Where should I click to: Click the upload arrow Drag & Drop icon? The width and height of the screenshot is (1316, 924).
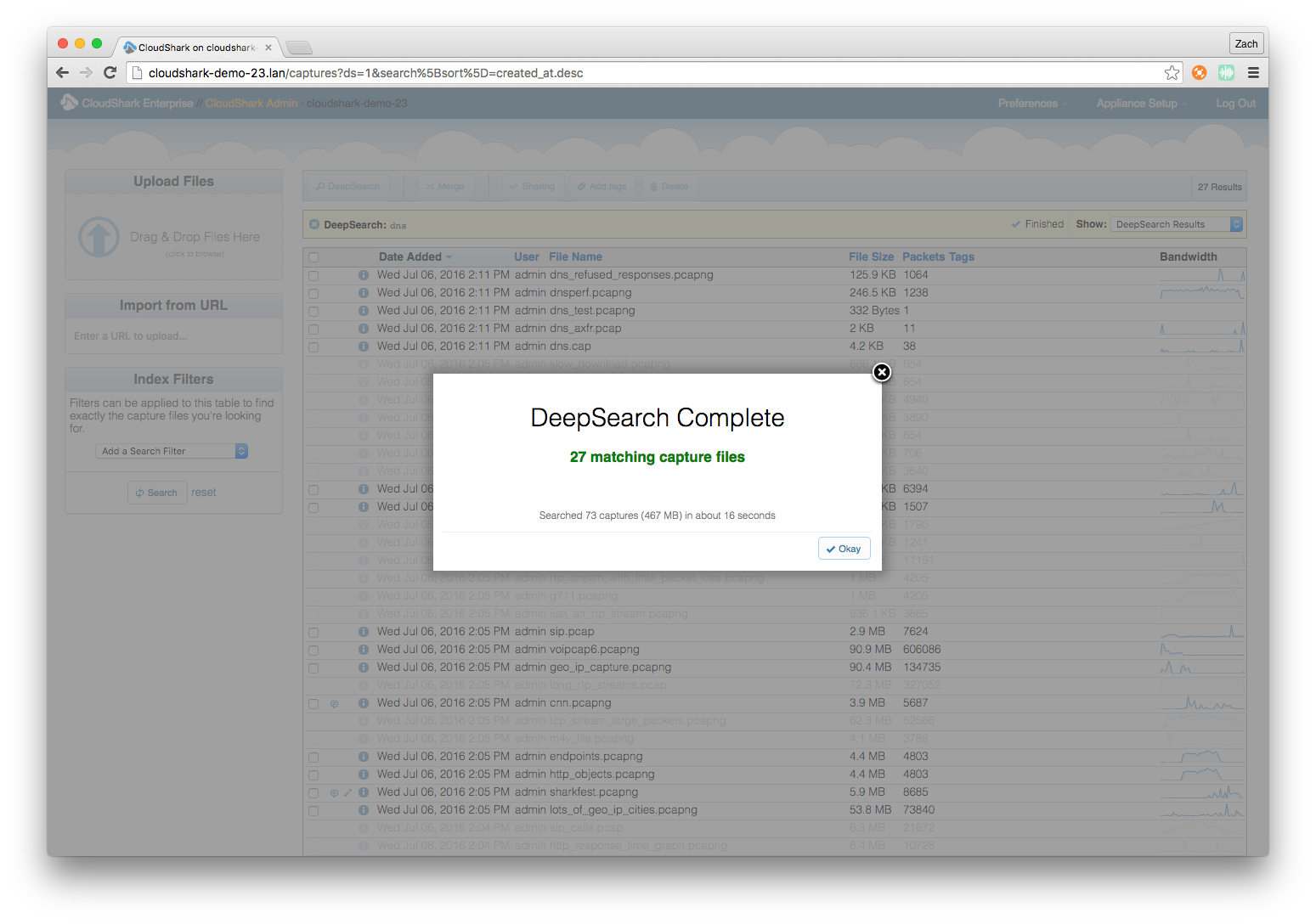point(99,237)
